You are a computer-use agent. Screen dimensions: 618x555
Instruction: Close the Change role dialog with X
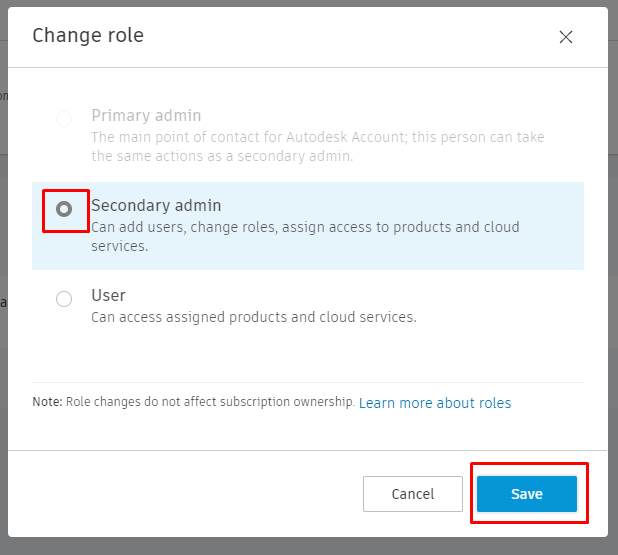[566, 37]
